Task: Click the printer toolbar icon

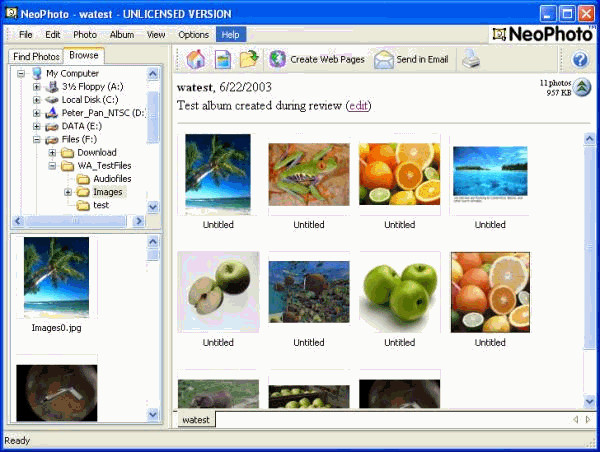Action: (x=471, y=59)
